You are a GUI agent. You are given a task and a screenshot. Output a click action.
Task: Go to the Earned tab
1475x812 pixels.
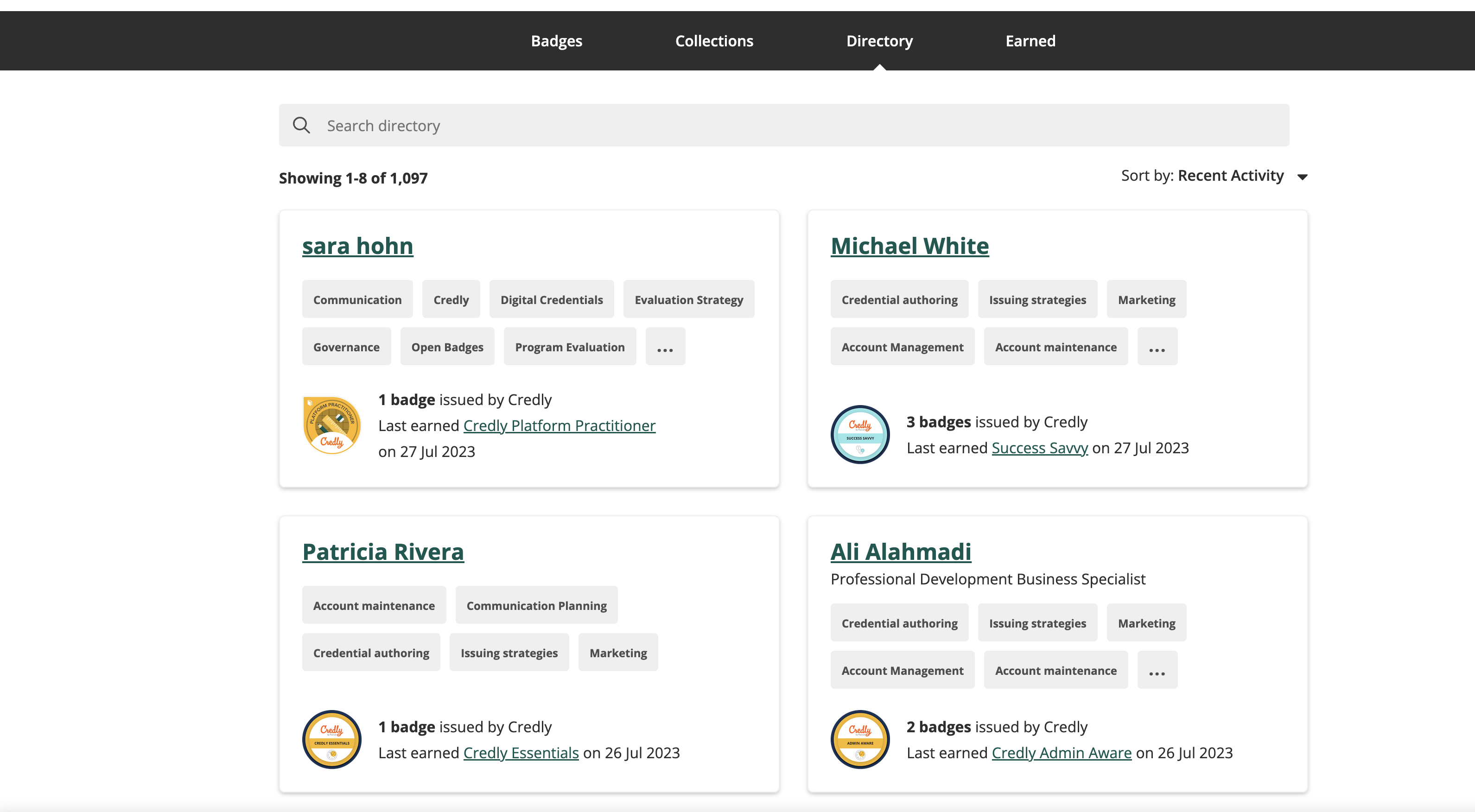point(1030,41)
